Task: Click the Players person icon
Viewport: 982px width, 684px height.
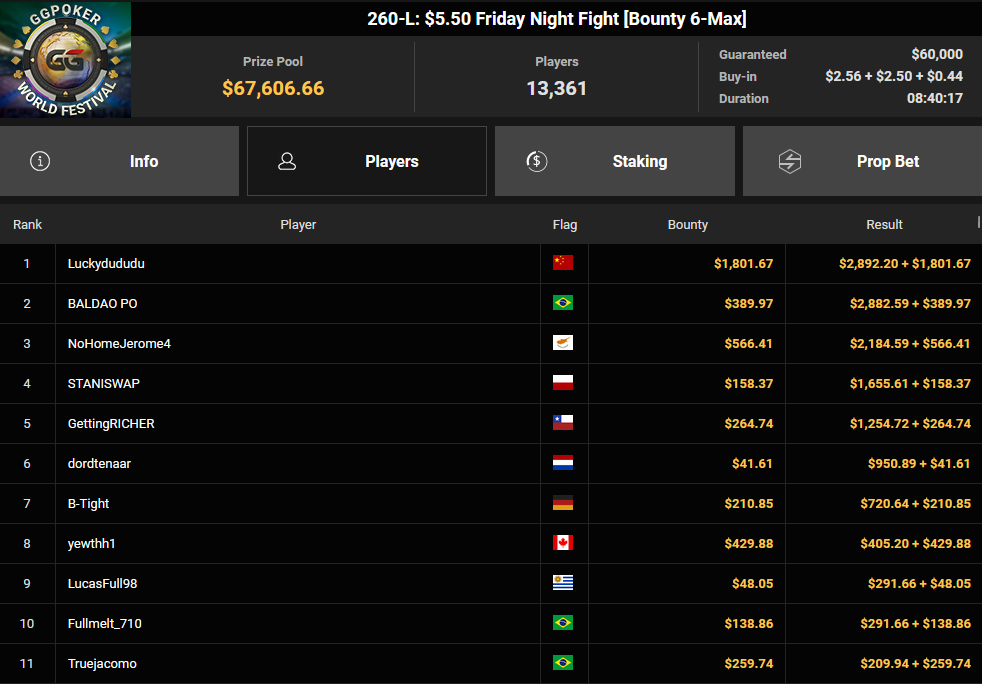Action: 287,161
